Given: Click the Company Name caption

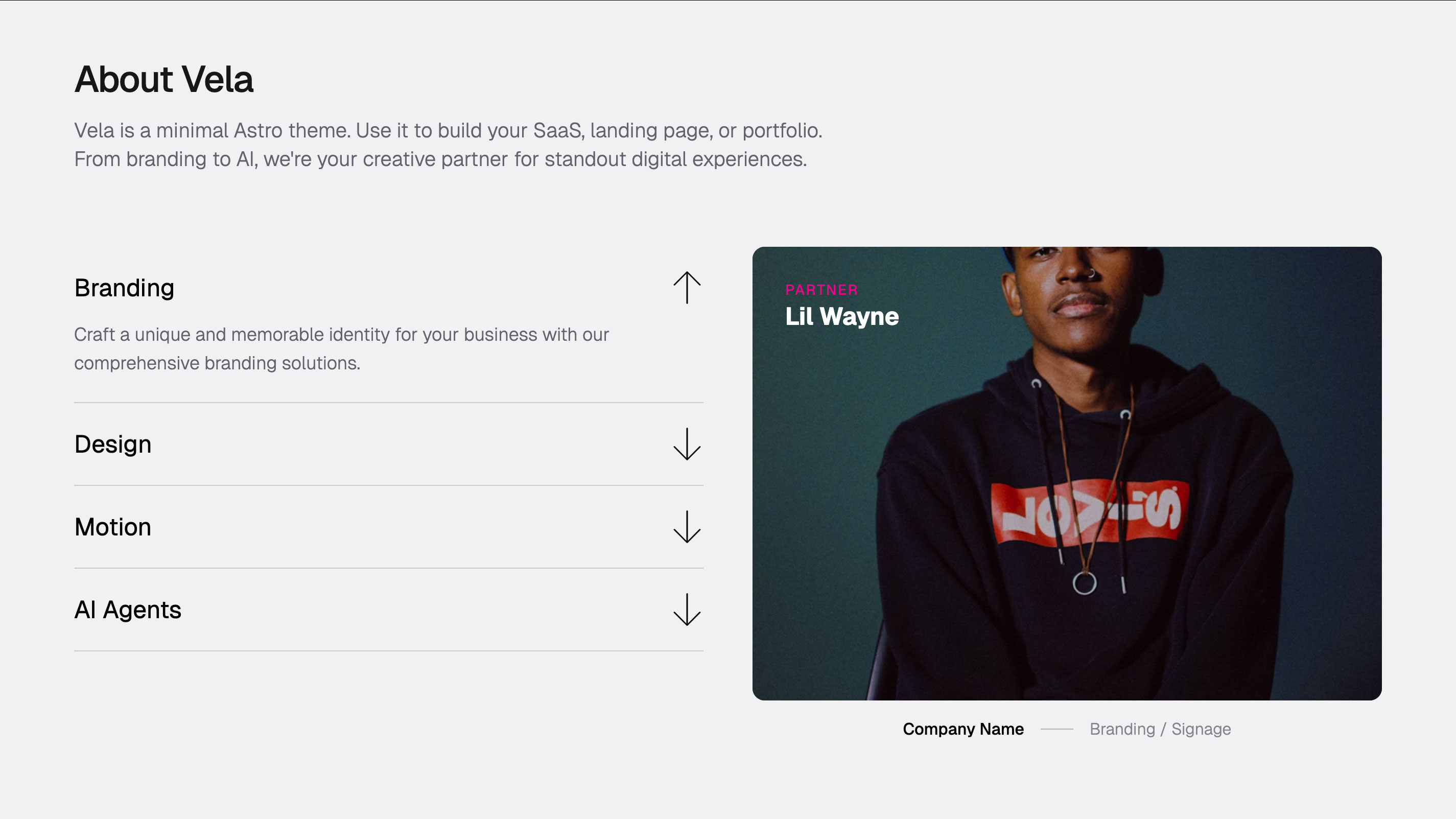Looking at the screenshot, I should tap(963, 729).
